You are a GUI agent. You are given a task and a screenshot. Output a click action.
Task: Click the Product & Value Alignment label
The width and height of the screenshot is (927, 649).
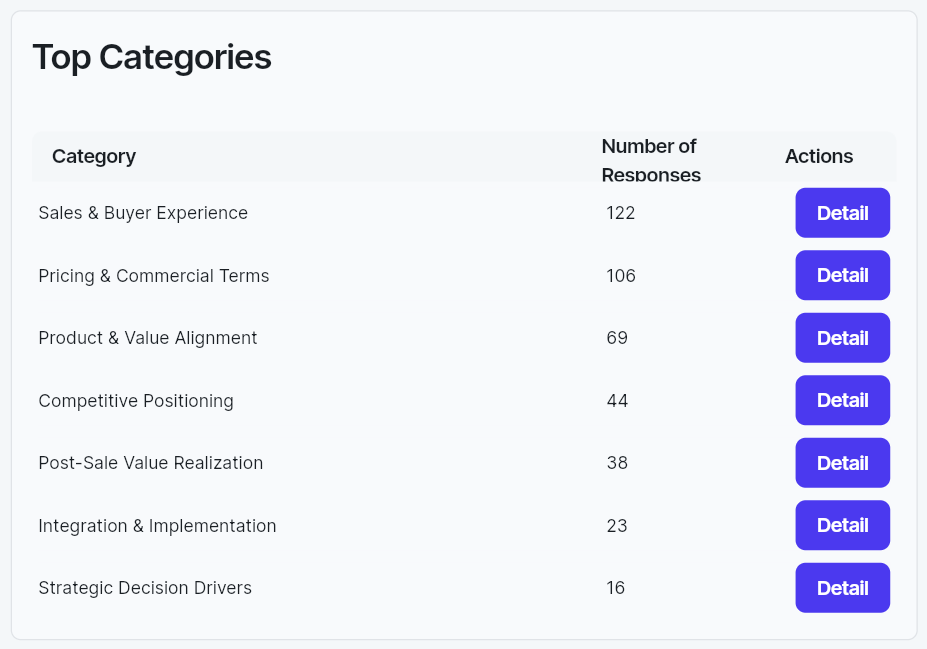(147, 338)
